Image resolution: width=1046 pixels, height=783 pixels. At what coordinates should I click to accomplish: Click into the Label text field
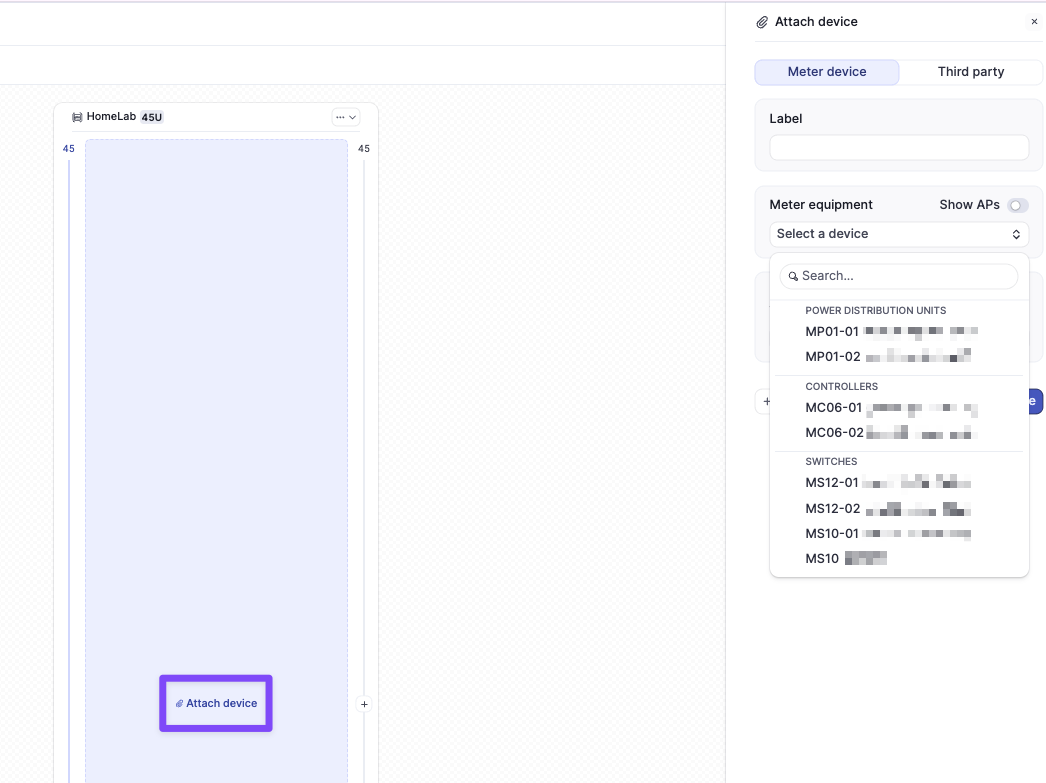coord(898,148)
